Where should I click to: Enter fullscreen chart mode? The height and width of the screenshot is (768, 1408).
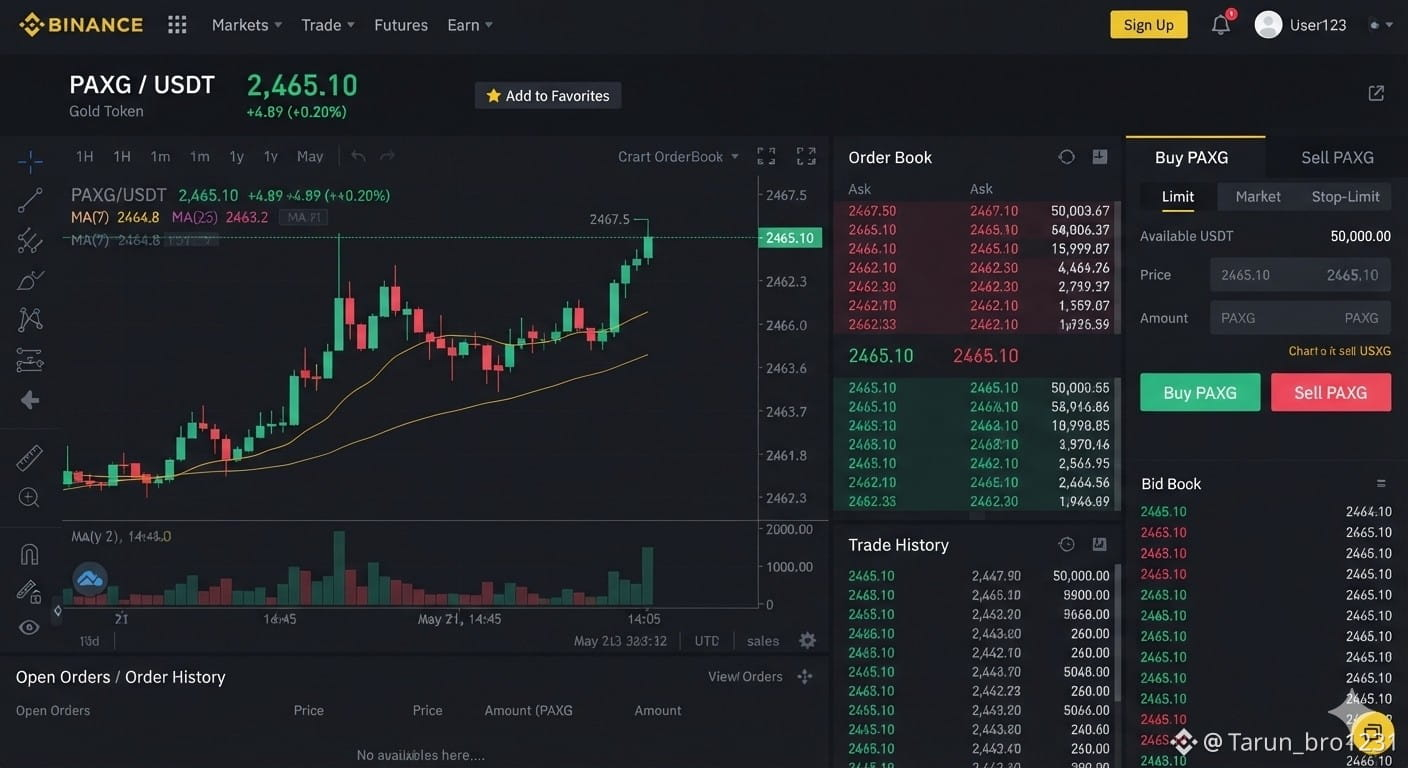pos(806,156)
